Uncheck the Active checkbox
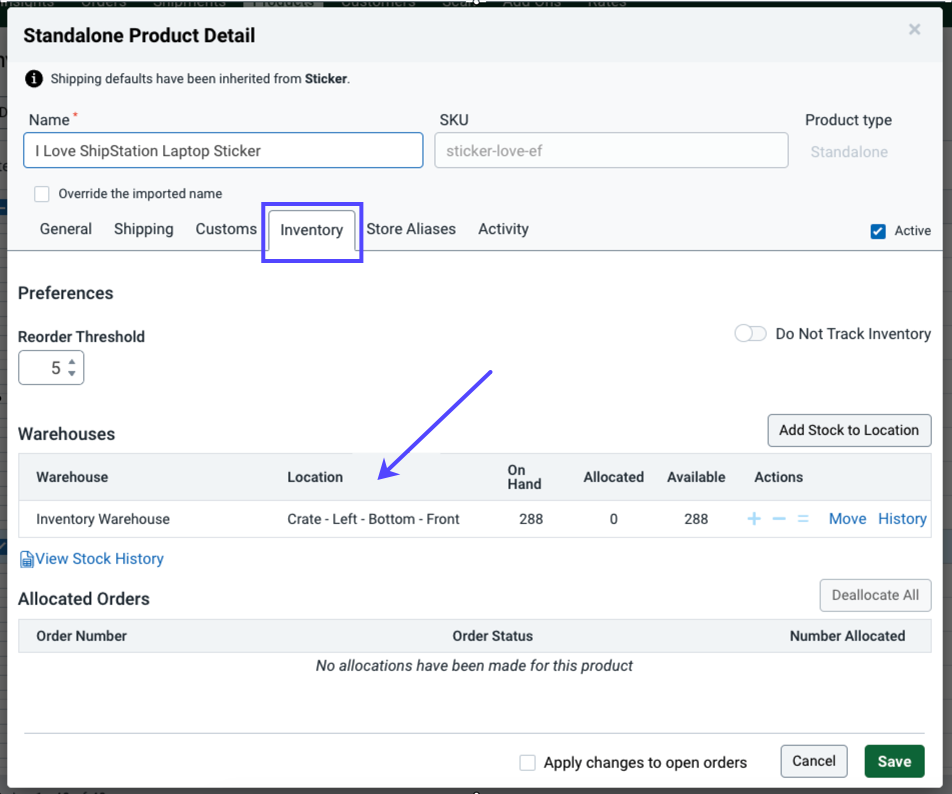Screen dimensions: 952x794 [878, 231]
